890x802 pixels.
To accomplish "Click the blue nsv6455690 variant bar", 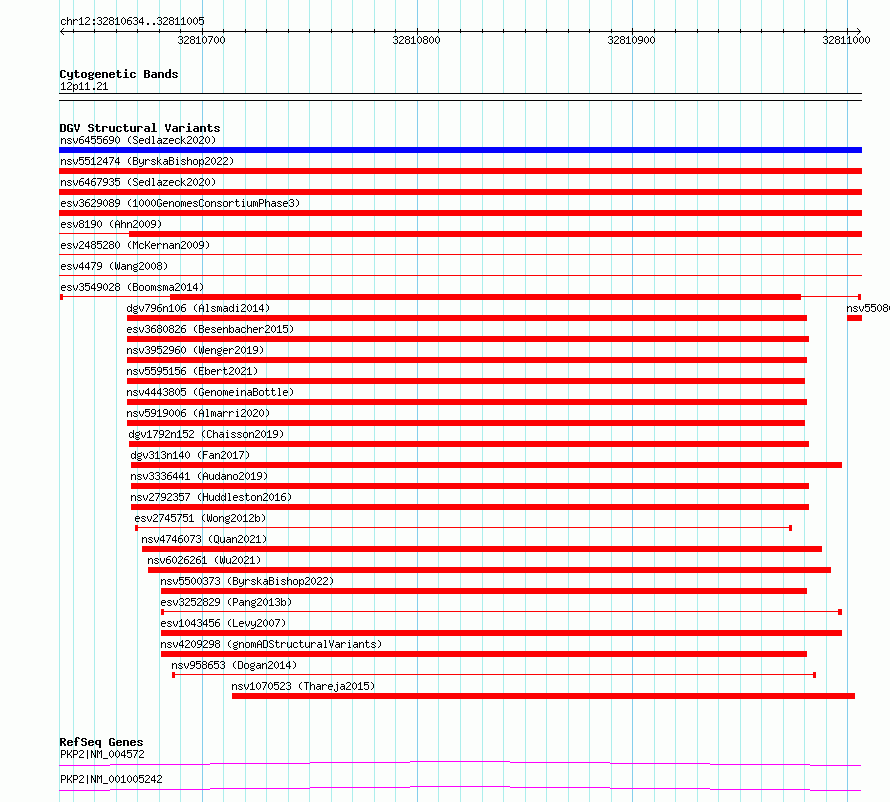I will coord(460,150).
